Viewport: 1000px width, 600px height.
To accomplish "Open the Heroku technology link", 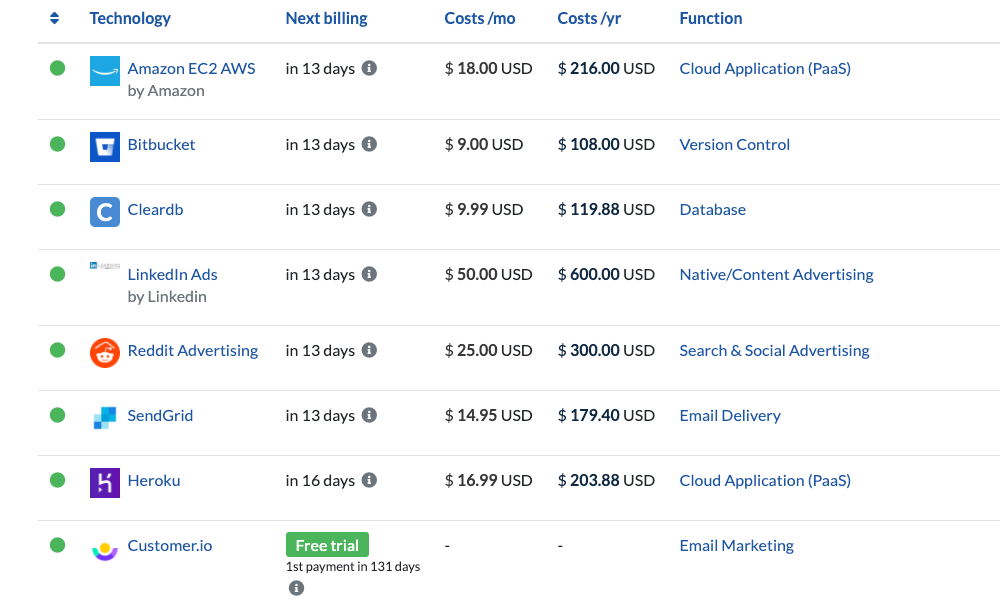I will (154, 481).
